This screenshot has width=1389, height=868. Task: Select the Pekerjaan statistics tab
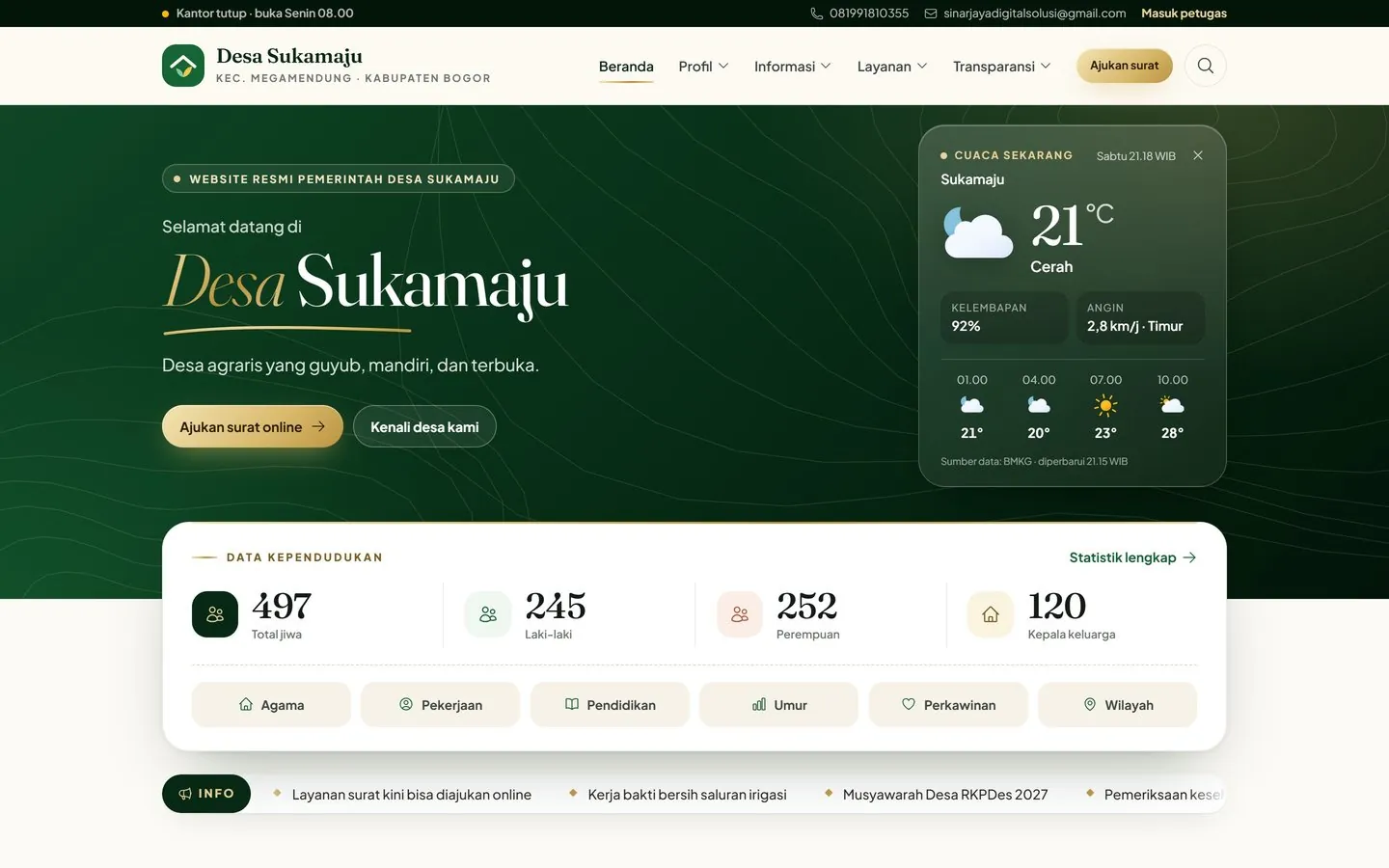[x=441, y=705]
